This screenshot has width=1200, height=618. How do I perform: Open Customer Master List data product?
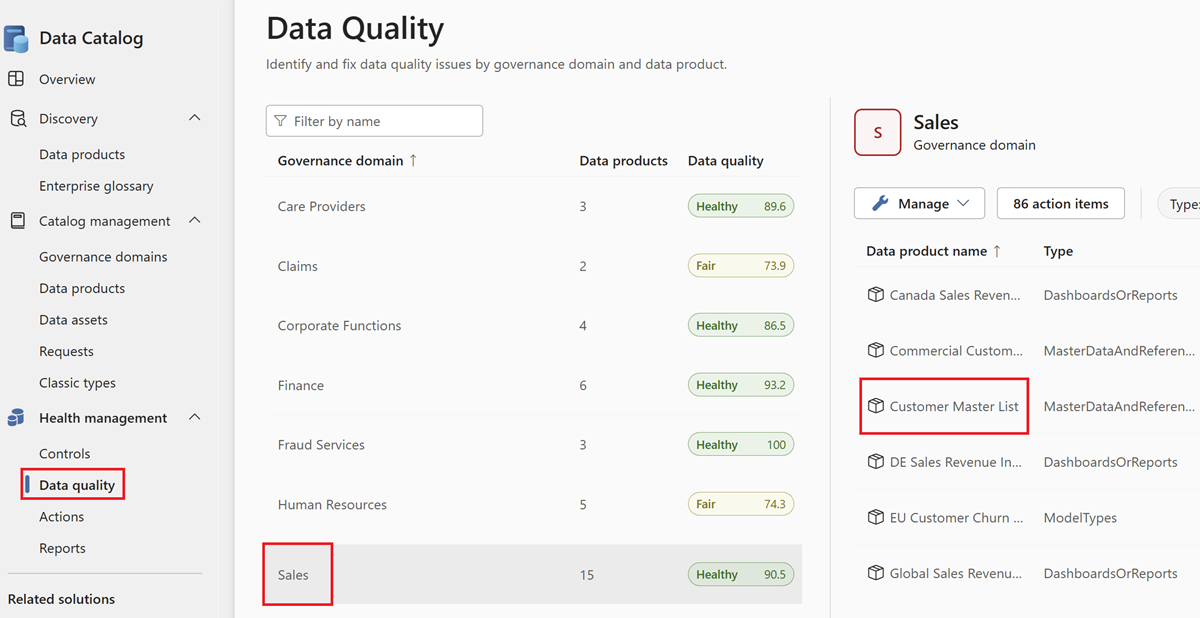[954, 406]
